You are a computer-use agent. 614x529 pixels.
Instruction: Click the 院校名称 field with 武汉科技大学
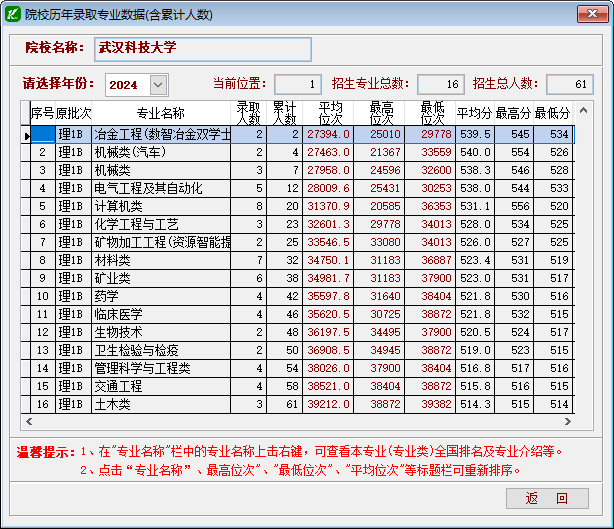point(203,49)
